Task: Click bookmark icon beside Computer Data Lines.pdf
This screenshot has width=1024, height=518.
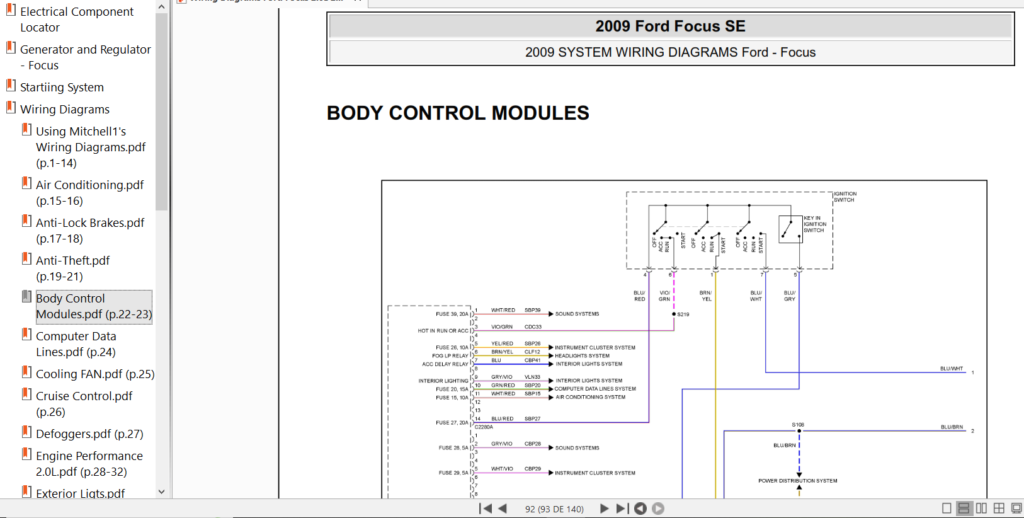Action: (26, 335)
